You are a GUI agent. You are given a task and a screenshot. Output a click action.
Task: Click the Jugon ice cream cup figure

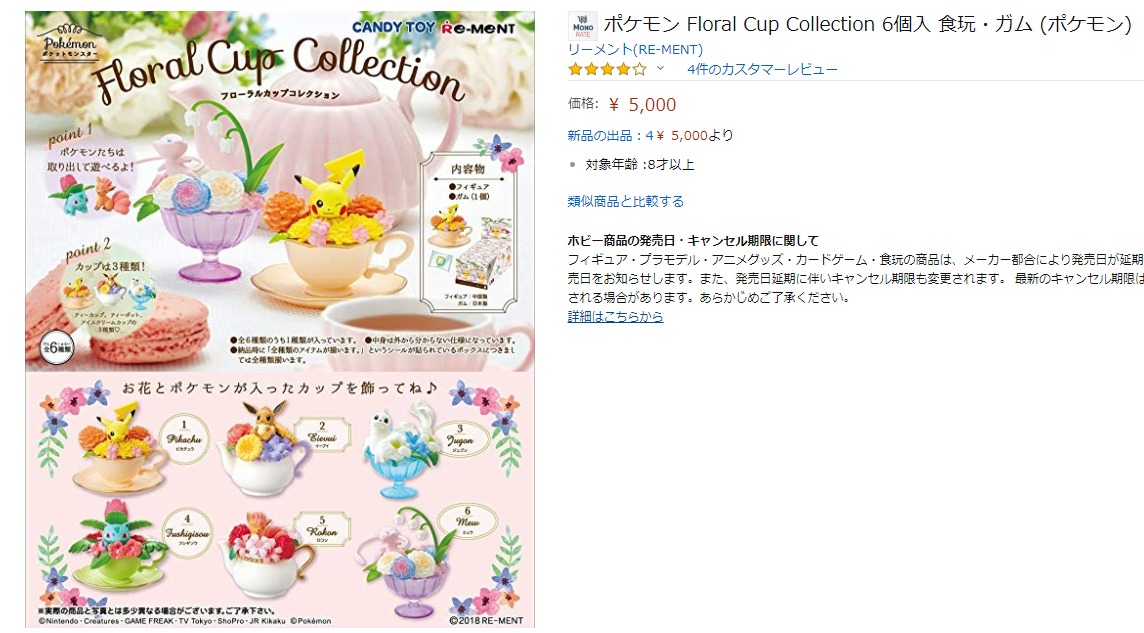[398, 450]
